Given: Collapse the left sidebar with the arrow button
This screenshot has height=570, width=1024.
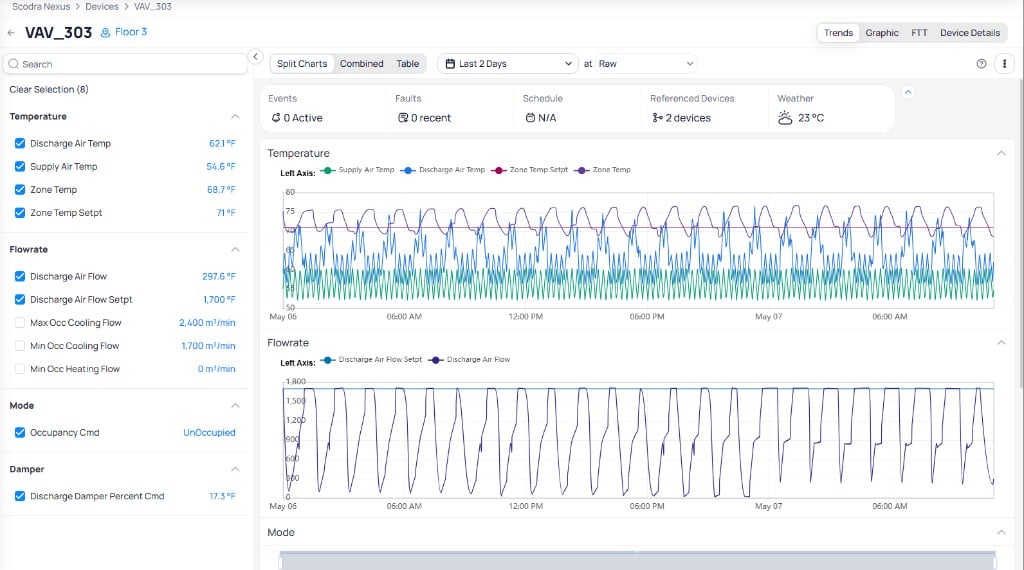Looking at the screenshot, I should [x=255, y=57].
